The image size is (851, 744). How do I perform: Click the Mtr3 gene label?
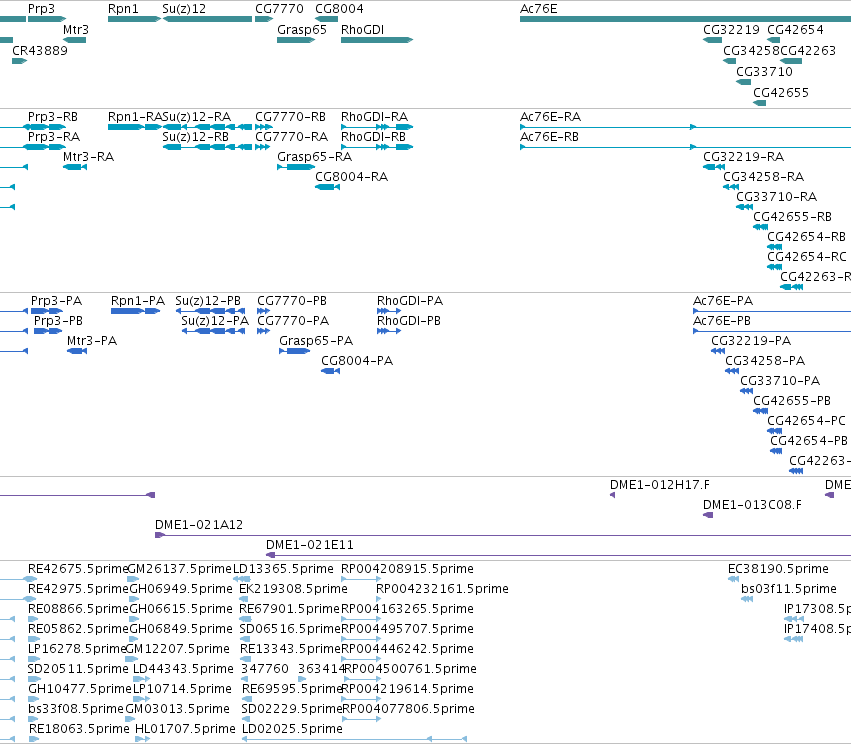click(x=75, y=30)
